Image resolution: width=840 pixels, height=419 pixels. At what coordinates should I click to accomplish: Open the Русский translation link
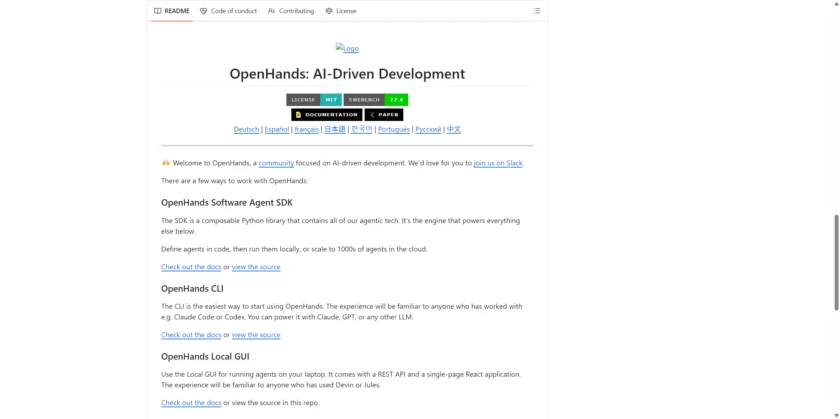tap(428, 130)
